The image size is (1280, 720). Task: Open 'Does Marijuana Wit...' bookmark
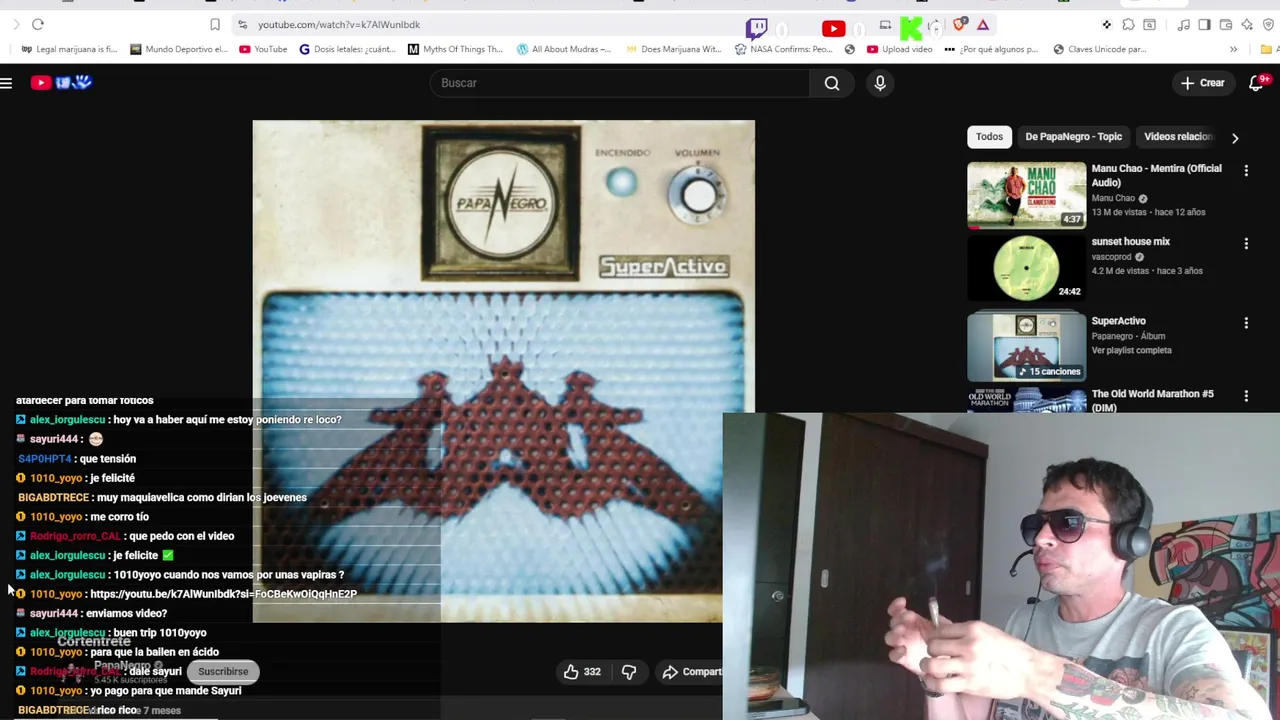(x=673, y=49)
